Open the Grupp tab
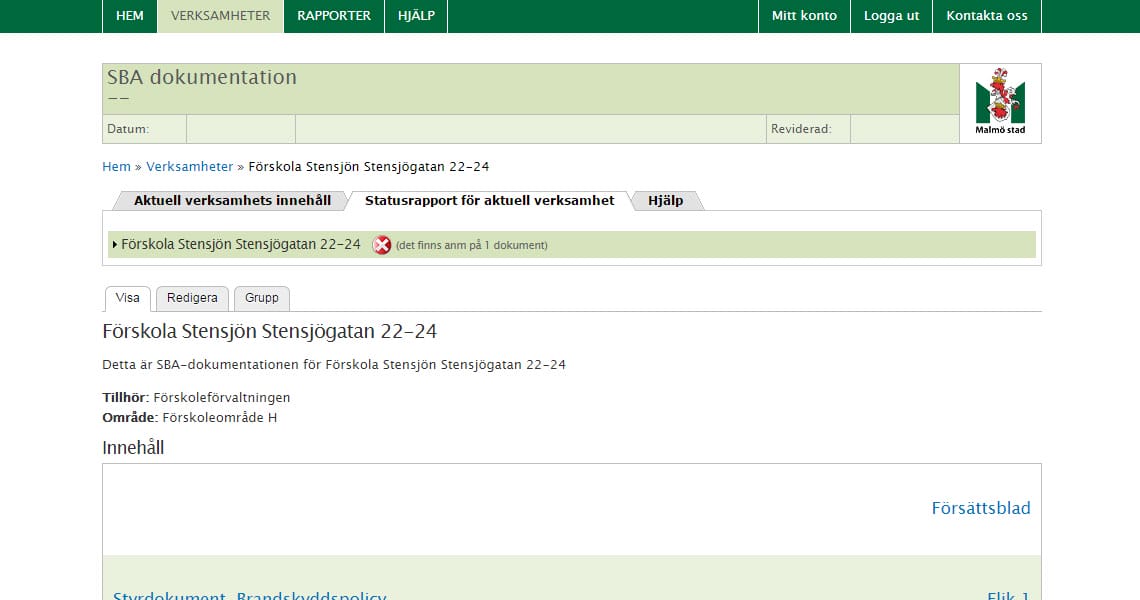This screenshot has height=600, width=1140. [x=262, y=298]
